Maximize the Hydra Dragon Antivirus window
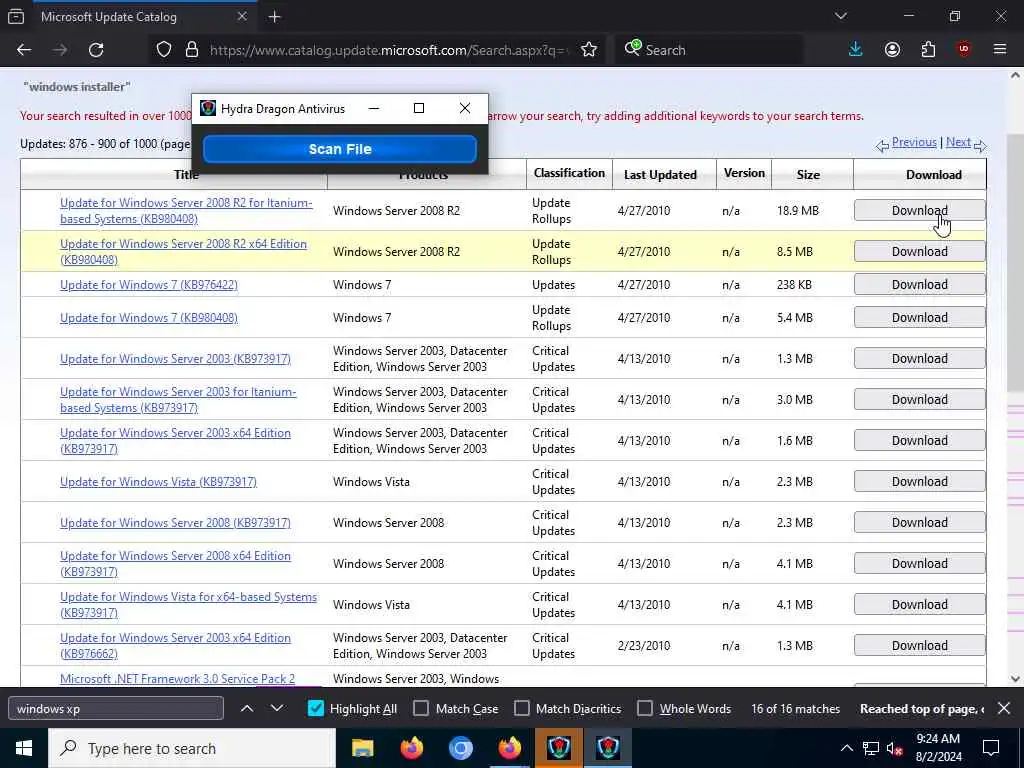The image size is (1024, 768). 419,108
